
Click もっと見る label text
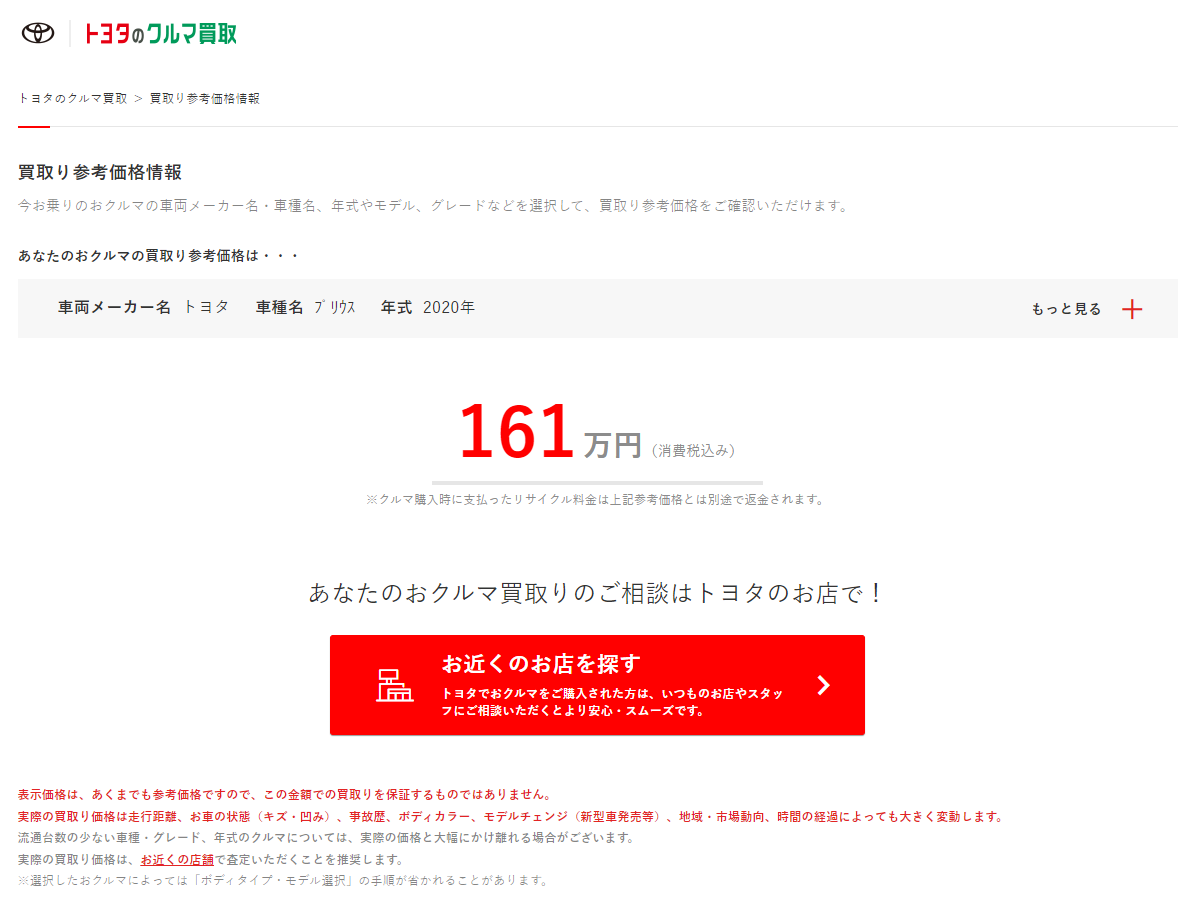coord(1066,309)
